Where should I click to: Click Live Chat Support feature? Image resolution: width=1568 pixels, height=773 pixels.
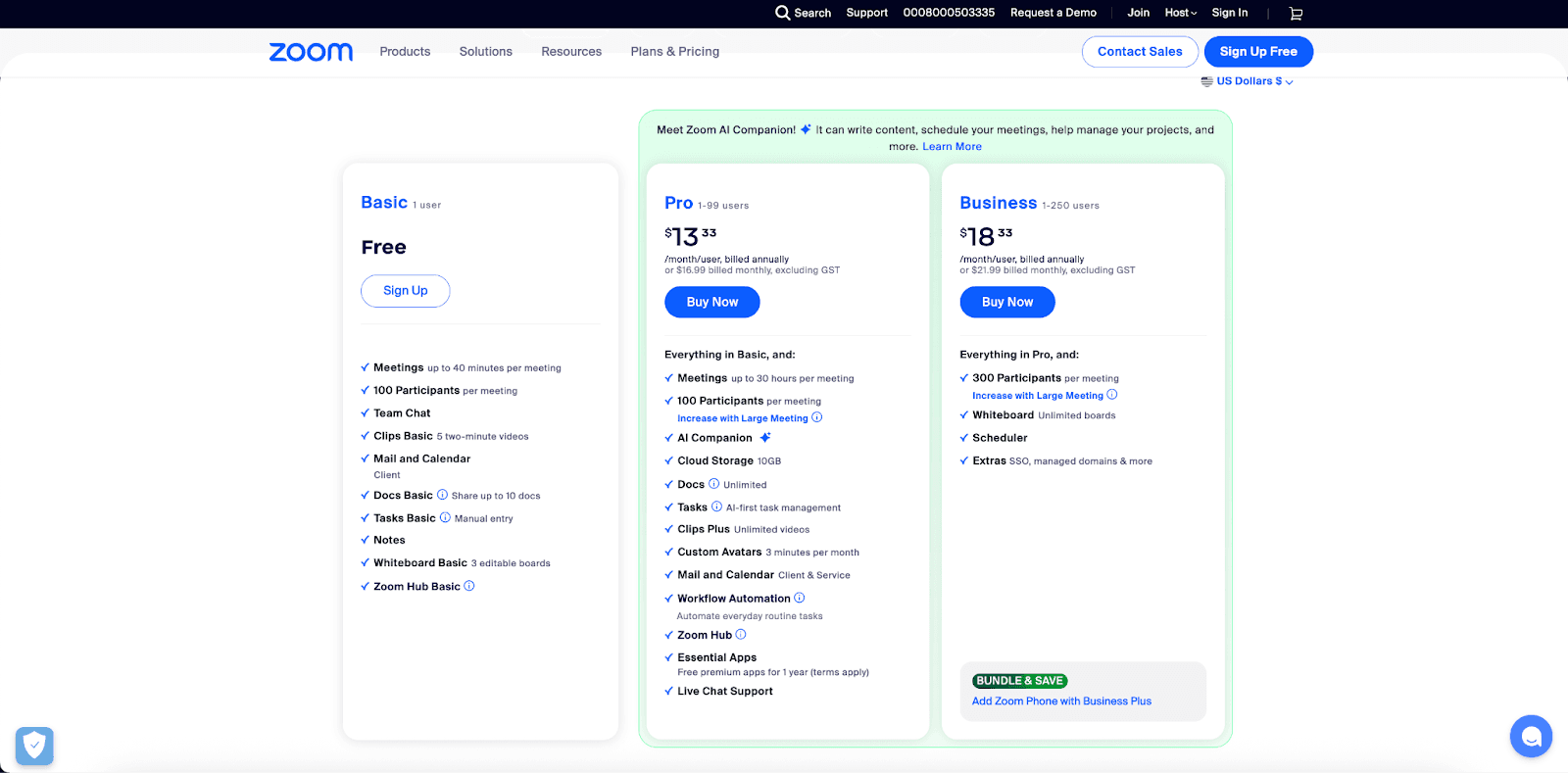tap(725, 692)
